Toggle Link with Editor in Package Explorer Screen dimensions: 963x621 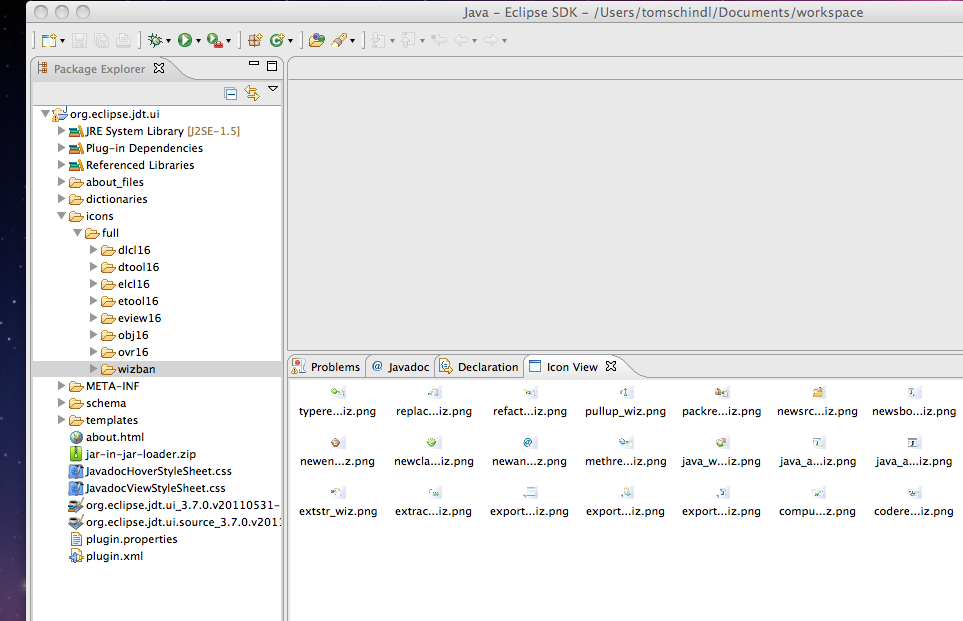(x=252, y=93)
